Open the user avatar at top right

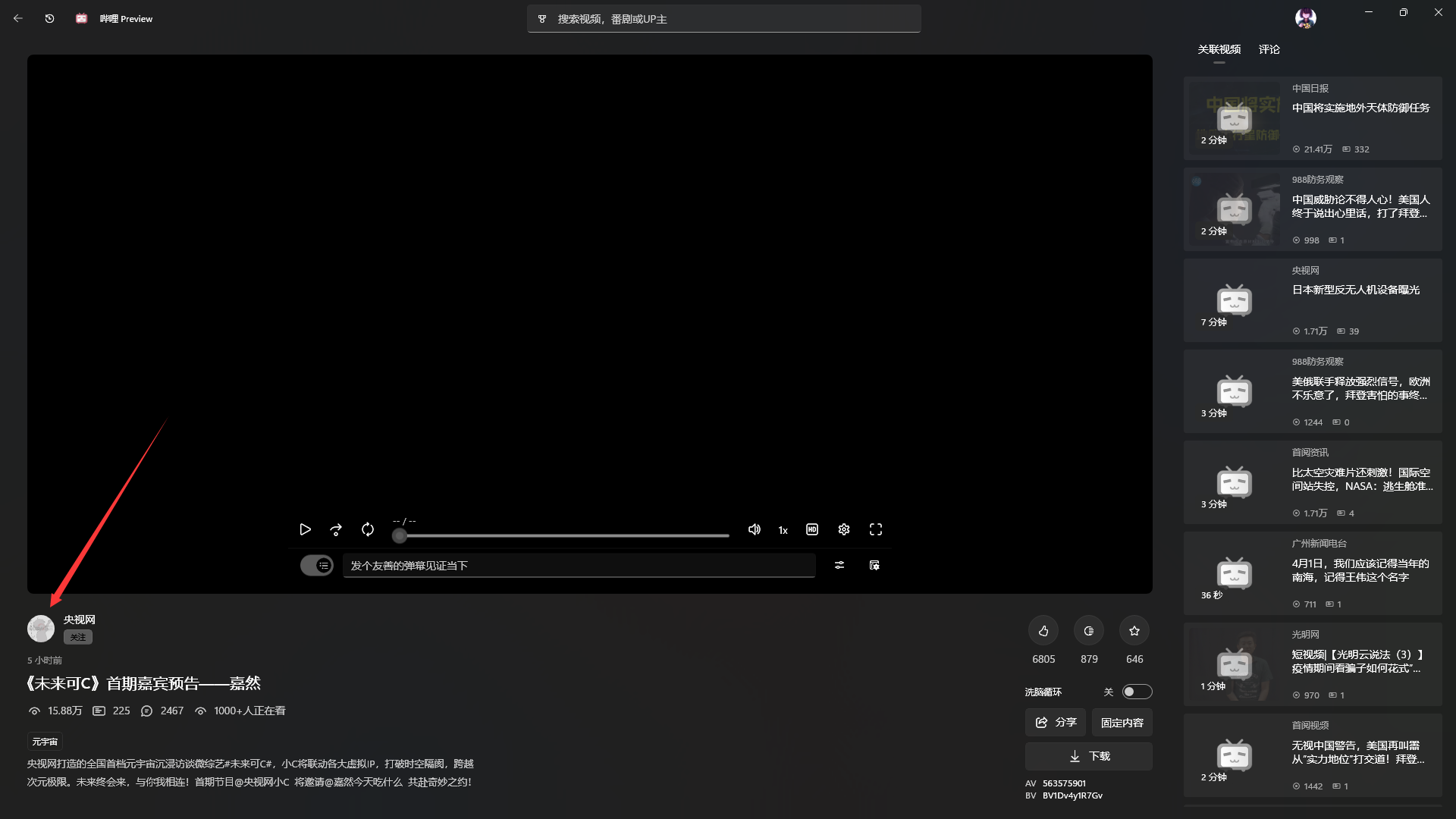tap(1305, 18)
